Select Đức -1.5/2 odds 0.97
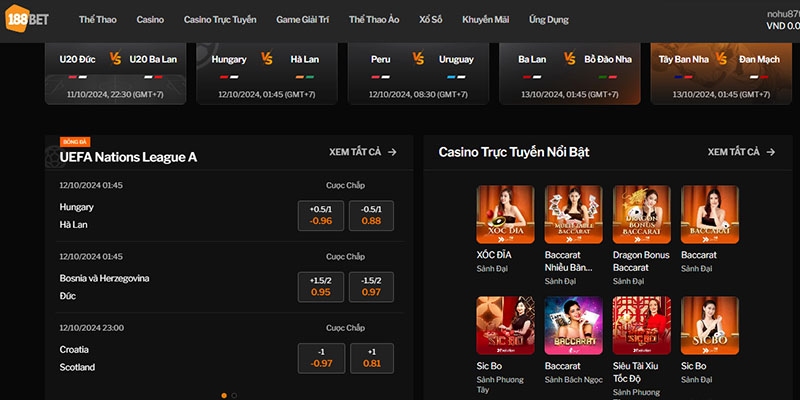The width and height of the screenshot is (800, 400). pos(371,287)
